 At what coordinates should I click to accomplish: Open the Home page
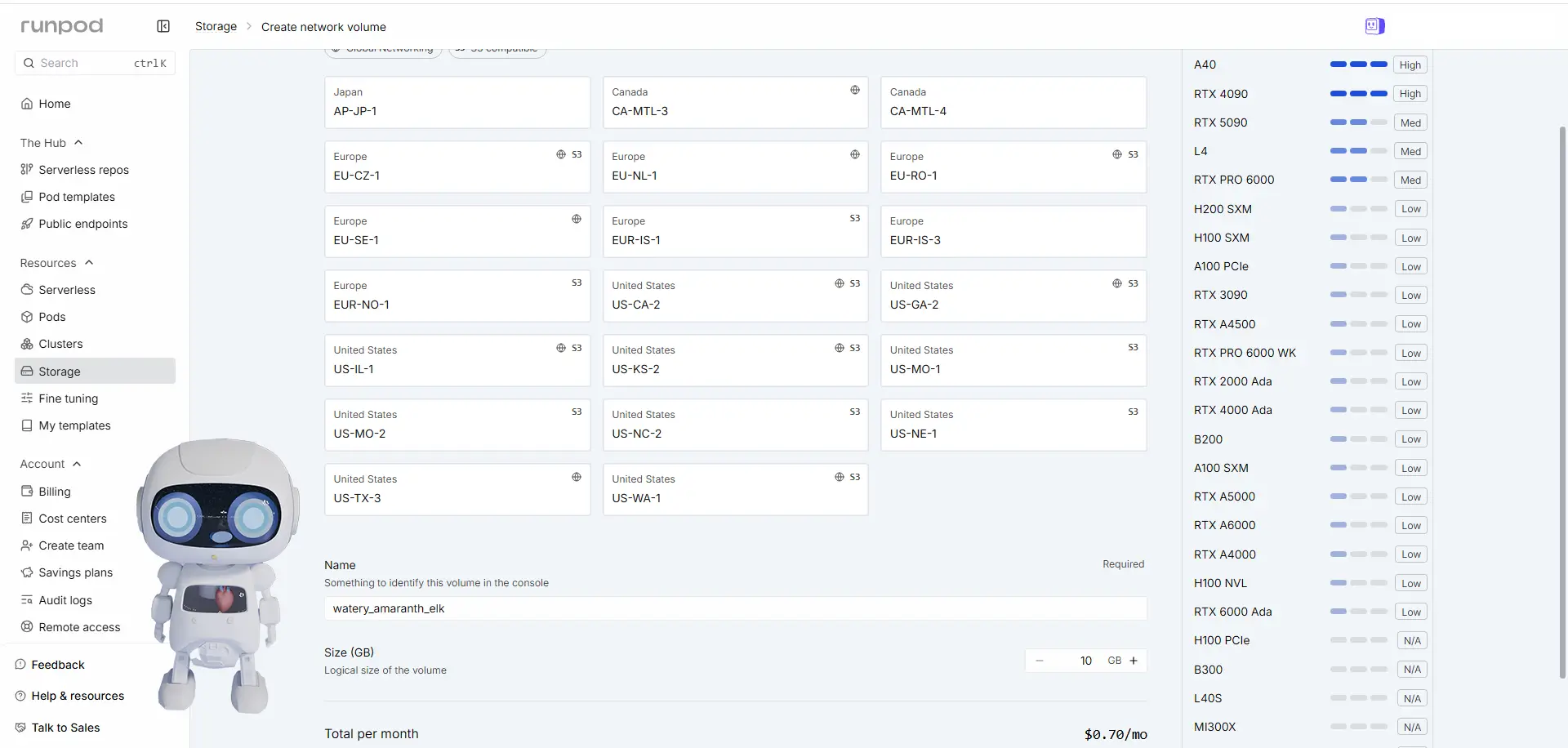[95, 104]
